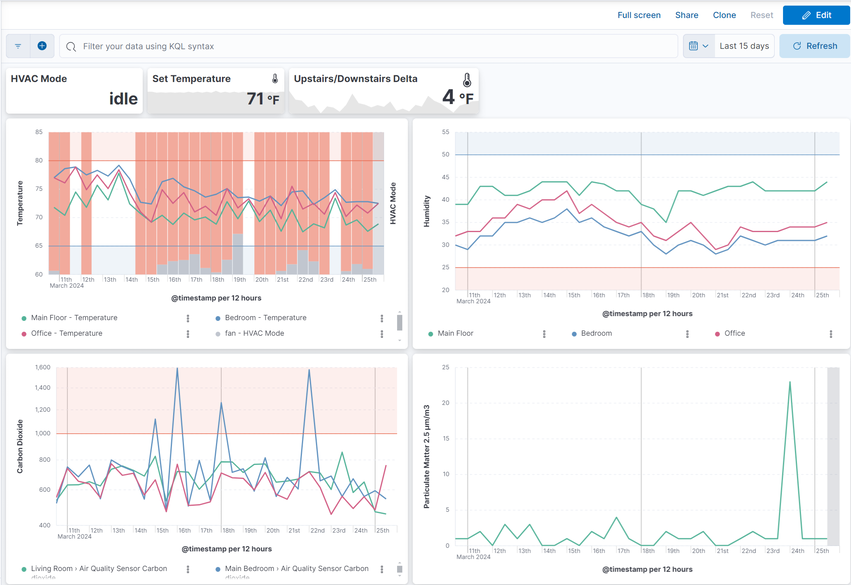The width and height of the screenshot is (851, 585).
Task: Clone this dashboard
Action: [x=724, y=15]
